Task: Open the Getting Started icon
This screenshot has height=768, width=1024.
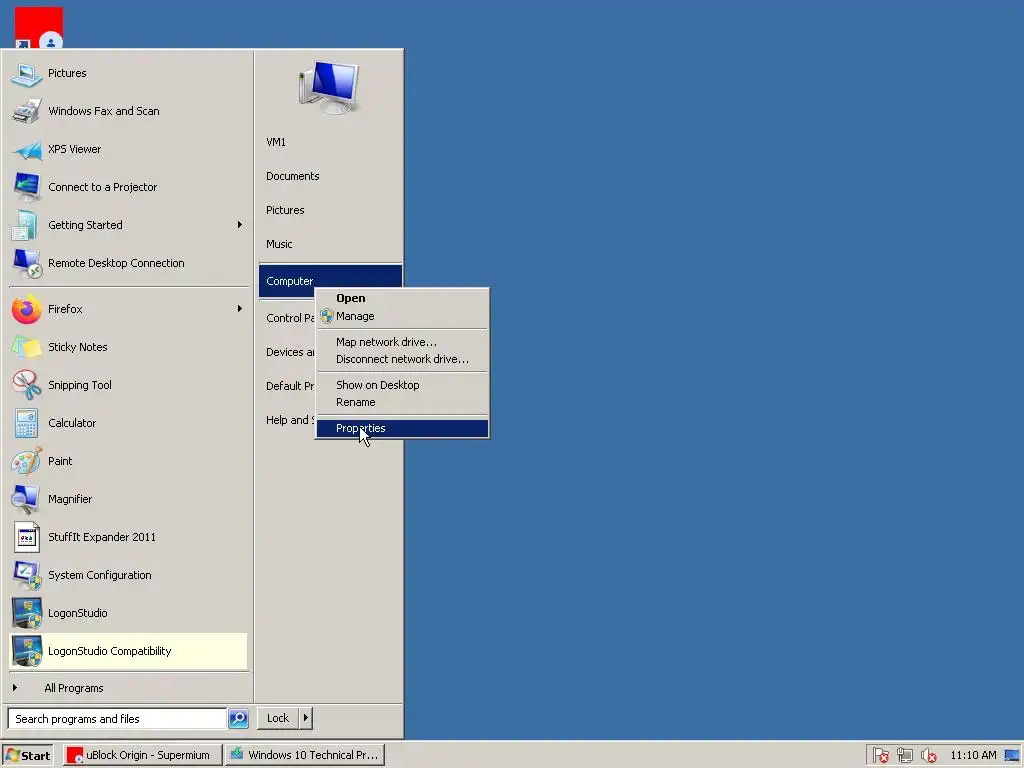Action: 26,225
